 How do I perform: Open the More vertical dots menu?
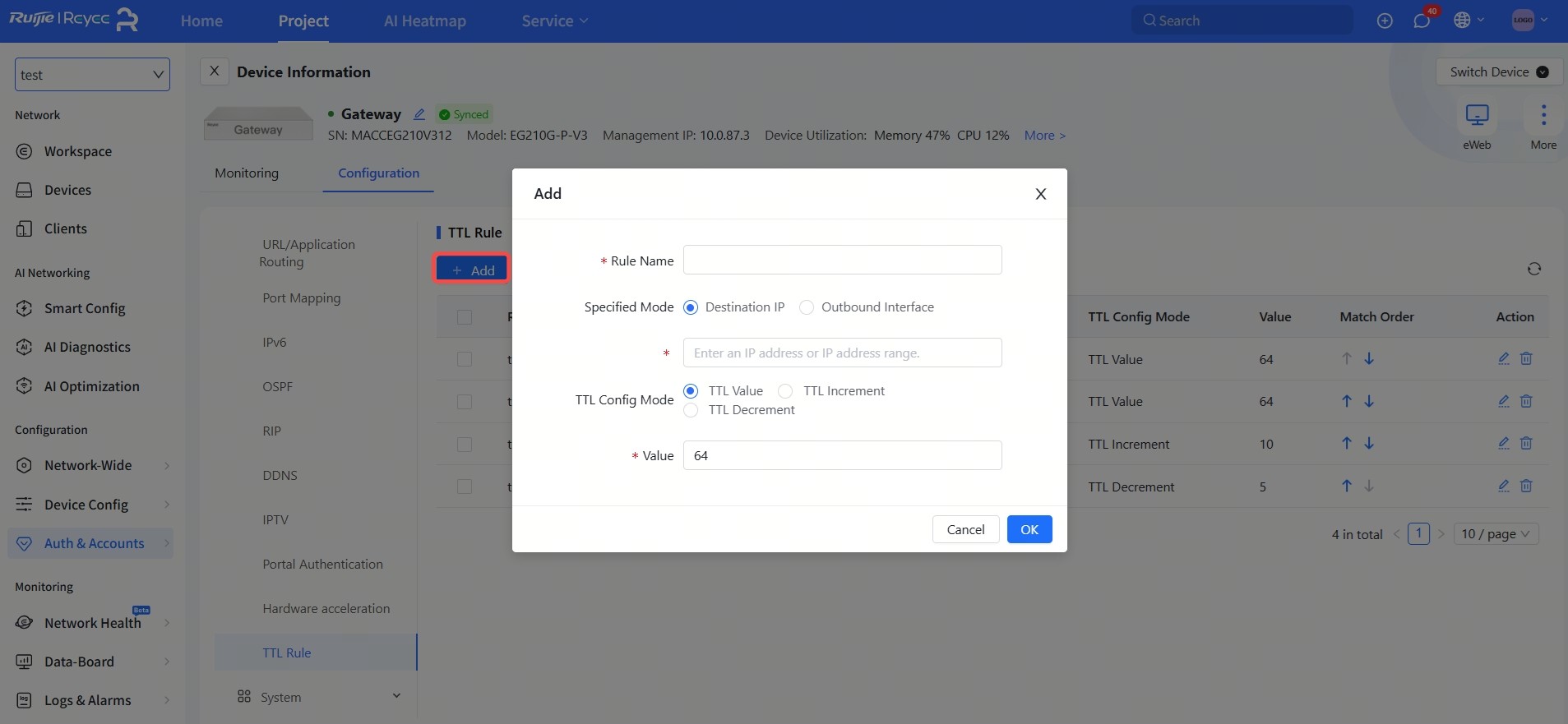pos(1543,115)
